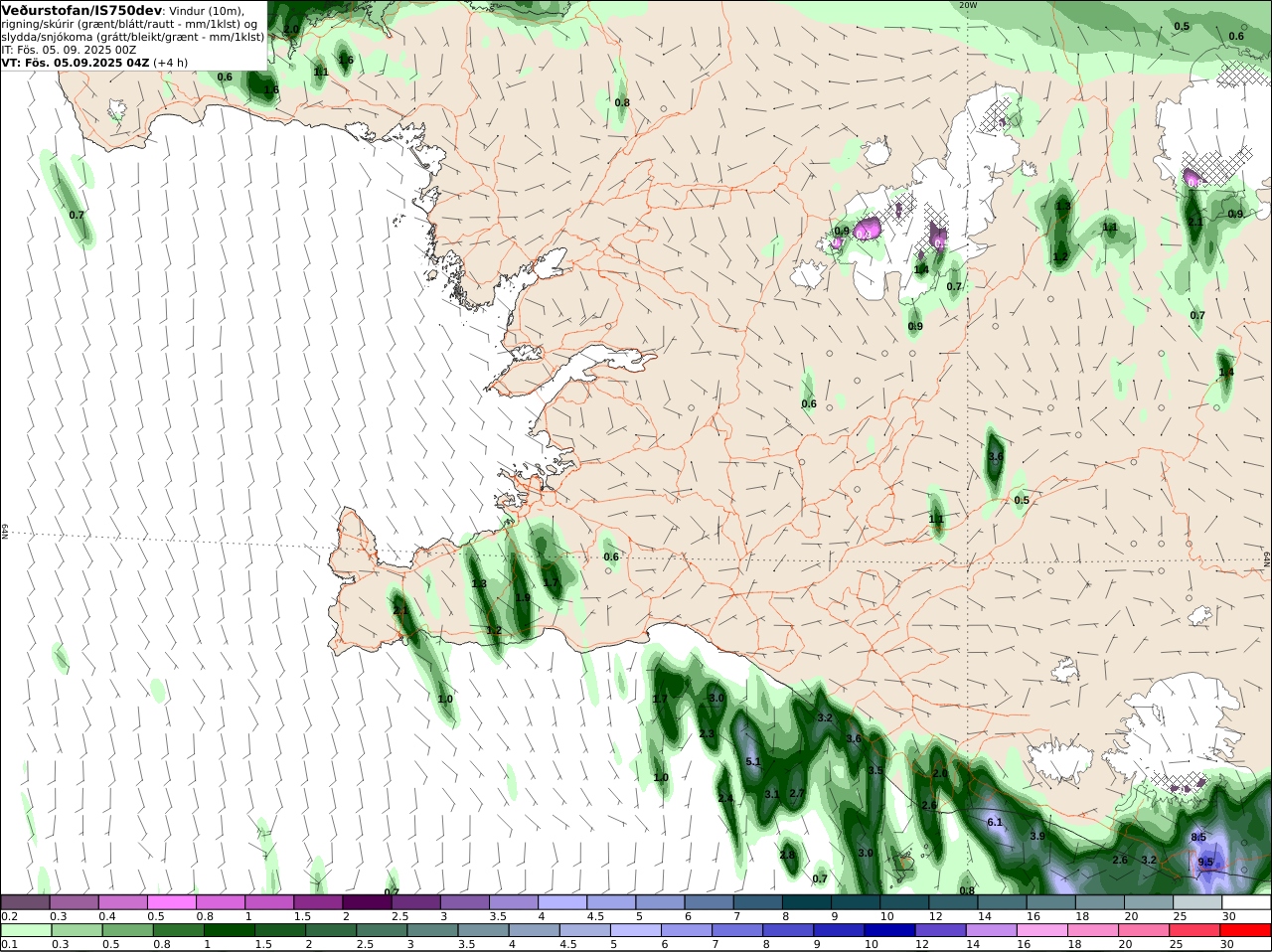
Task: Pick the 16 swatch in the upper legend row
Action: [1050, 902]
